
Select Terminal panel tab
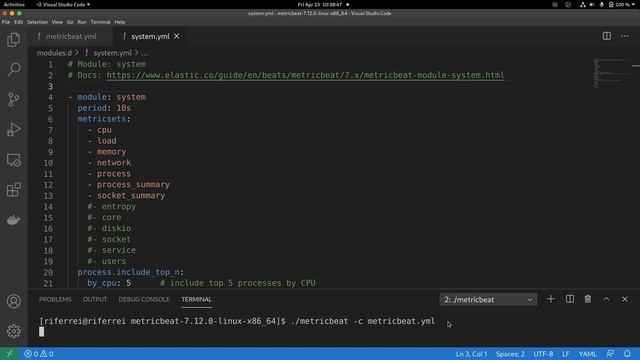(196, 299)
